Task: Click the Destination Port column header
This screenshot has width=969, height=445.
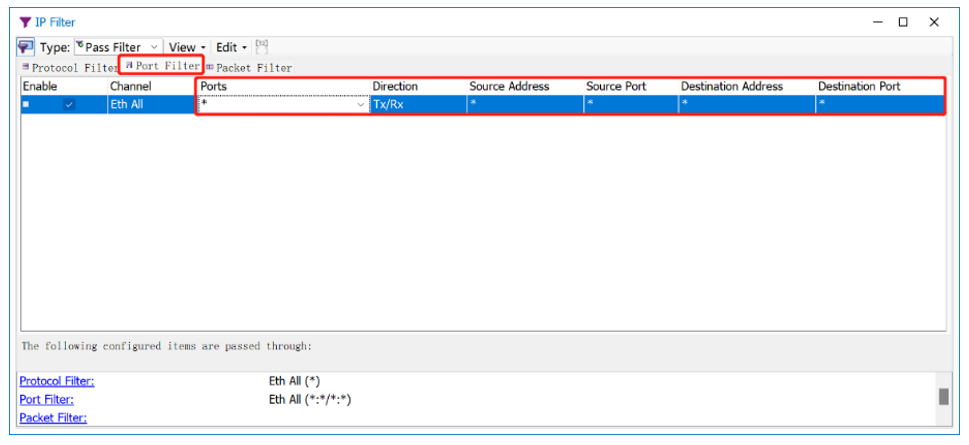Action: [859, 87]
